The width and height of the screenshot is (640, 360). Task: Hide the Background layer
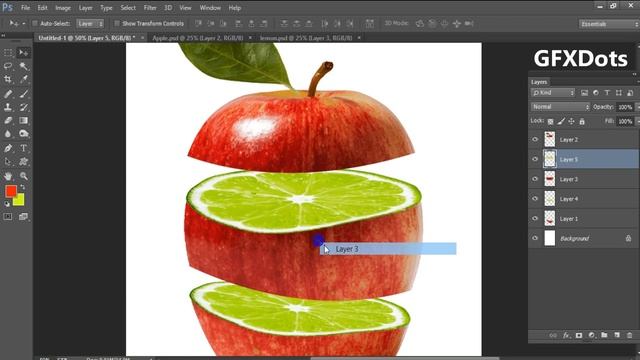[x=535, y=238]
